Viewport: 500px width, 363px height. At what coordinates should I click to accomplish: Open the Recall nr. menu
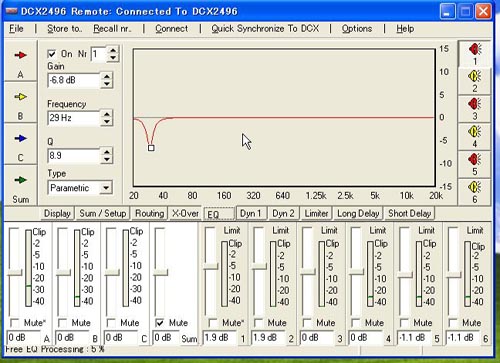coord(112,29)
